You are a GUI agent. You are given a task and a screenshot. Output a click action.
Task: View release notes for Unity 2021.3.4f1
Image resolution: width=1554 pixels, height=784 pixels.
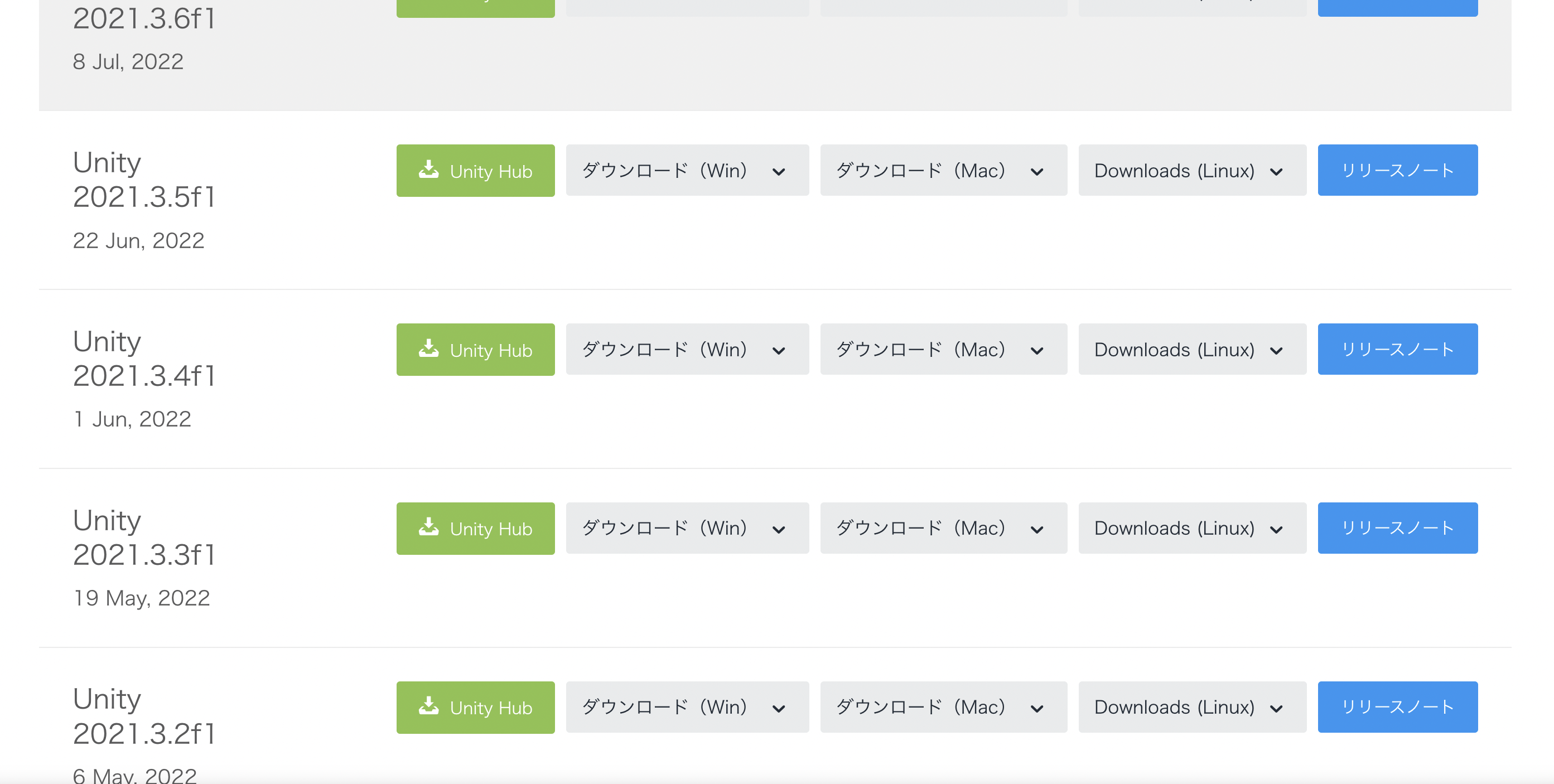[1397, 350]
